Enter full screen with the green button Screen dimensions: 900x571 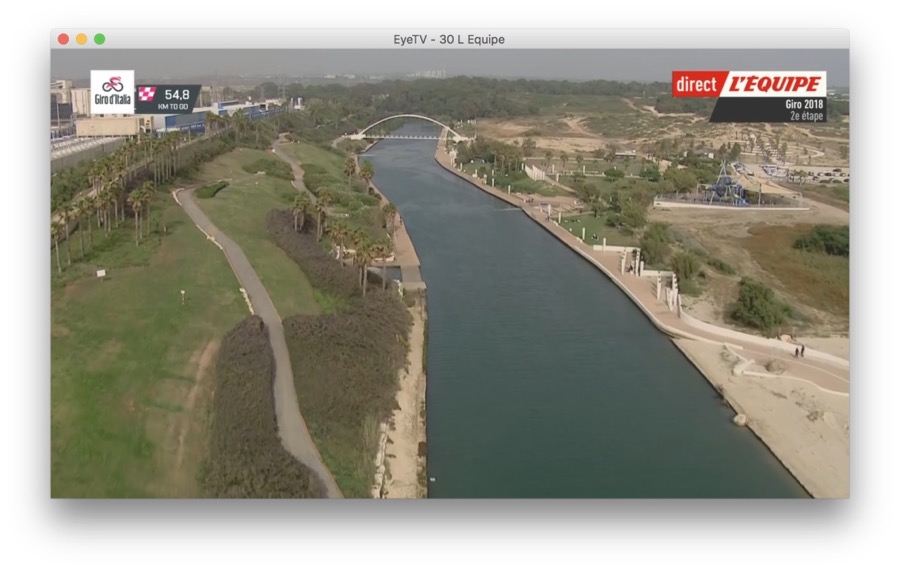(99, 39)
